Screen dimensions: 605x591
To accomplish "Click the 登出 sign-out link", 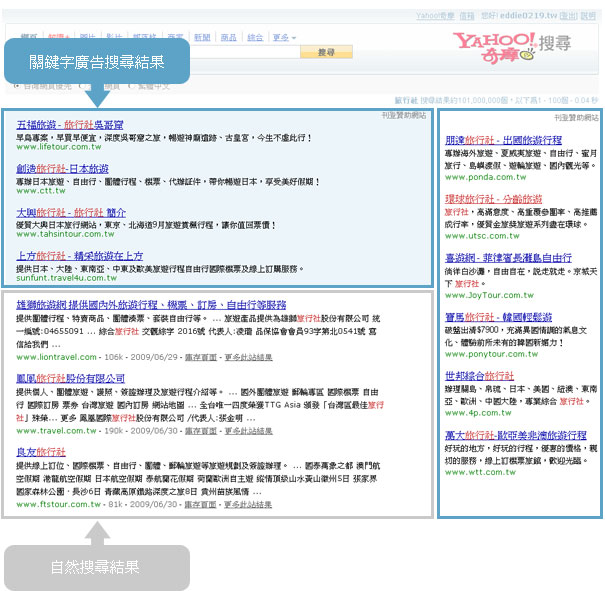I will pyautogui.click(x=568, y=16).
